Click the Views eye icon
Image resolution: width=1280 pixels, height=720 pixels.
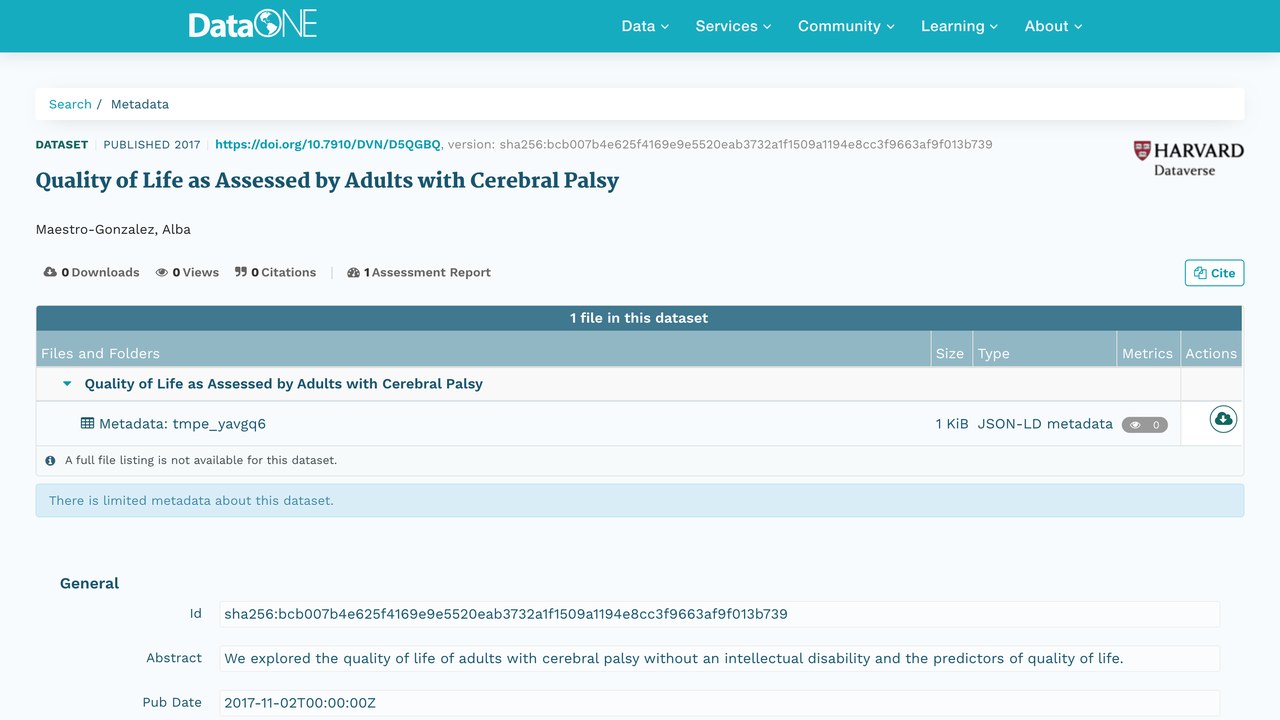tap(162, 272)
